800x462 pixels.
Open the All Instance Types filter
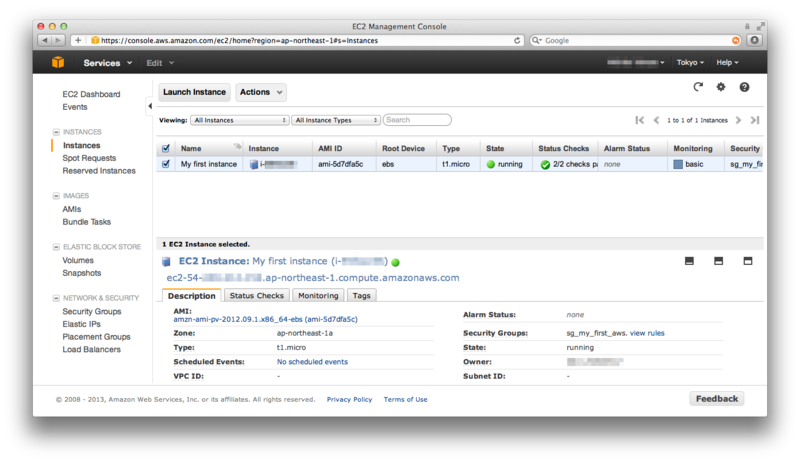pos(336,120)
